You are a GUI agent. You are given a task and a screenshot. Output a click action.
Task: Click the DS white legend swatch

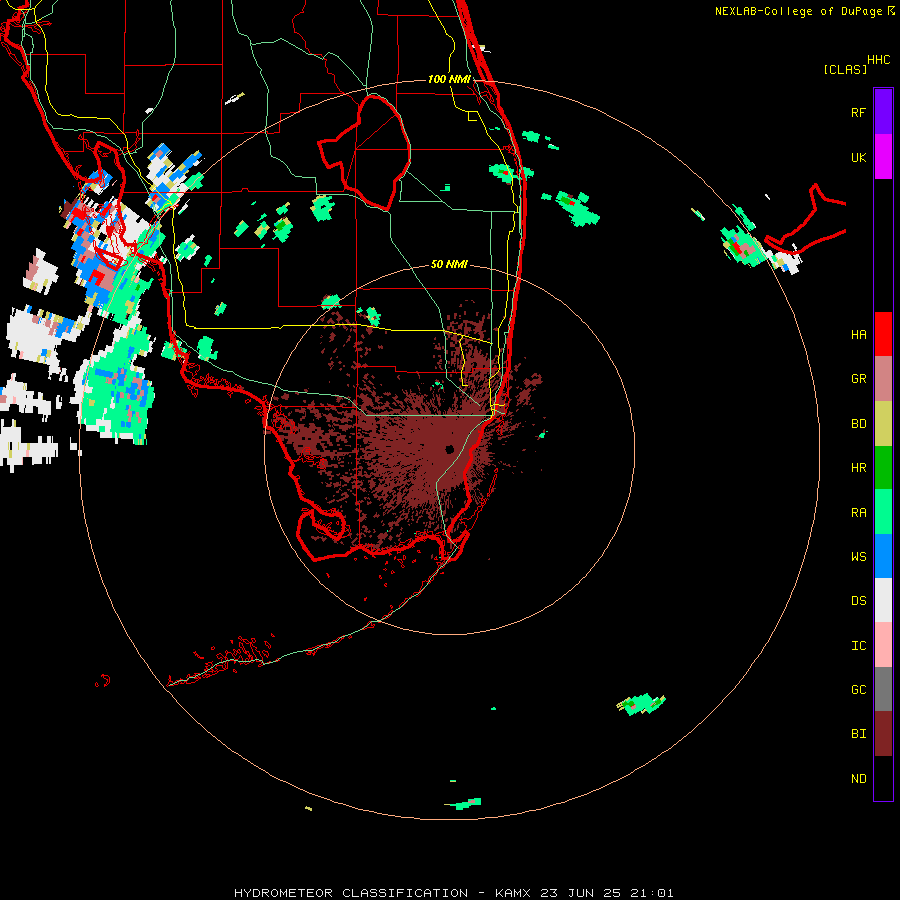coord(883,600)
